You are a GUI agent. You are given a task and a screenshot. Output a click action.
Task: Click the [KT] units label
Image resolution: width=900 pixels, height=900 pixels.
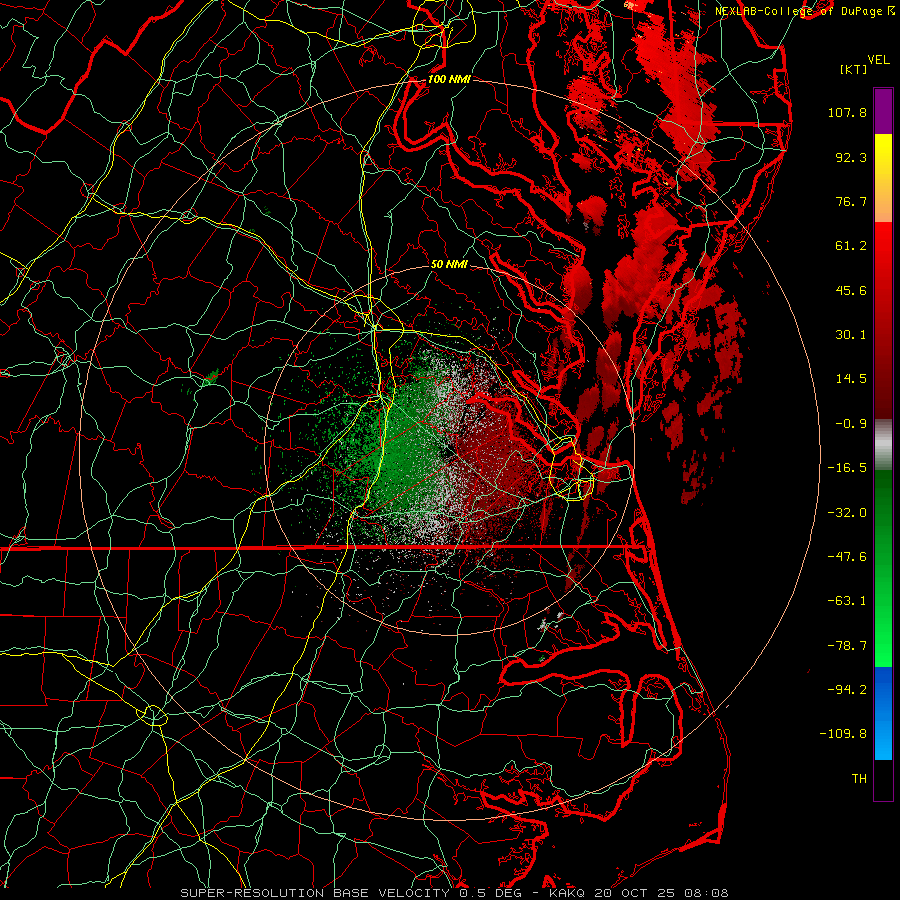(854, 69)
